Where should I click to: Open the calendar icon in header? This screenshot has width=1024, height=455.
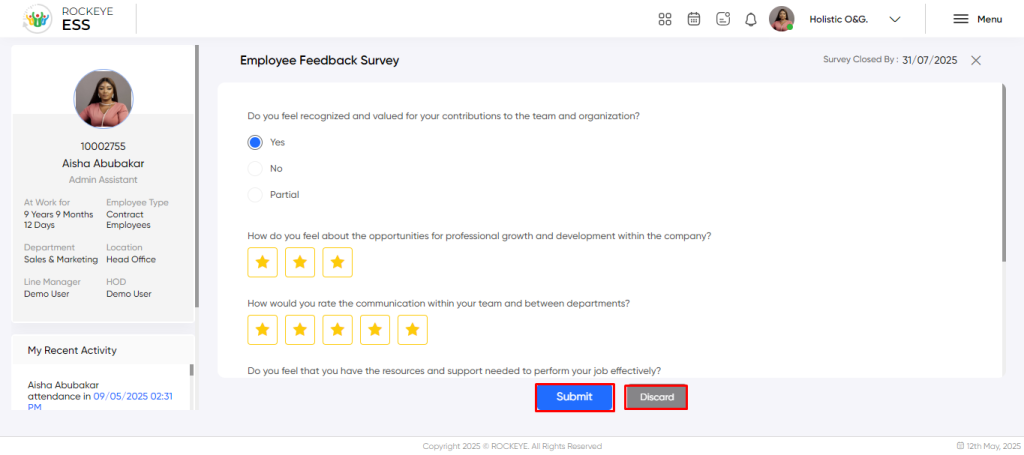pos(694,19)
